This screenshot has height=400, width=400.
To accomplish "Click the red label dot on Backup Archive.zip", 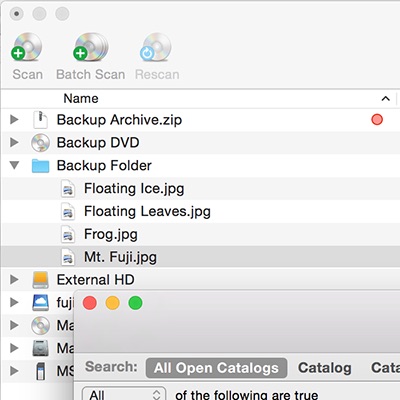I will [x=377, y=119].
